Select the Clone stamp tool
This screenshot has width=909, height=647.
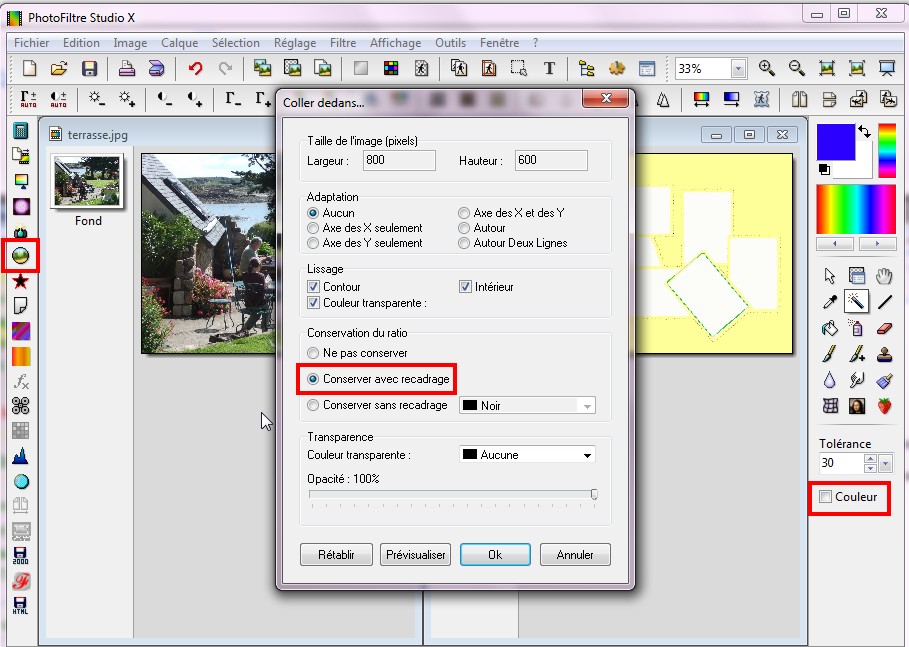click(x=884, y=354)
